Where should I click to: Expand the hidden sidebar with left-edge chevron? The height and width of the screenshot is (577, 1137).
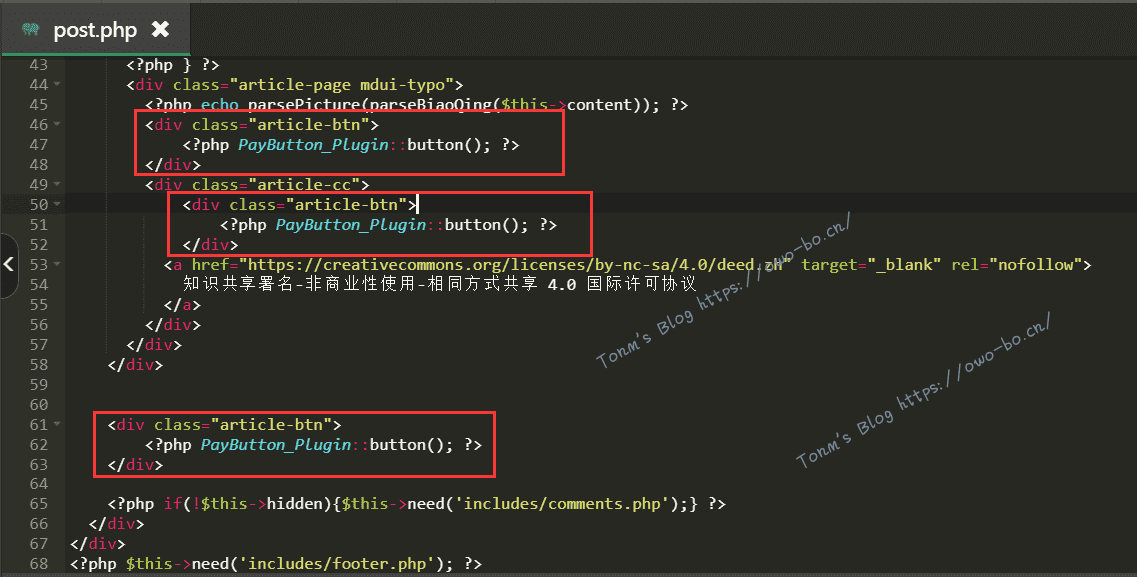click(x=8, y=265)
